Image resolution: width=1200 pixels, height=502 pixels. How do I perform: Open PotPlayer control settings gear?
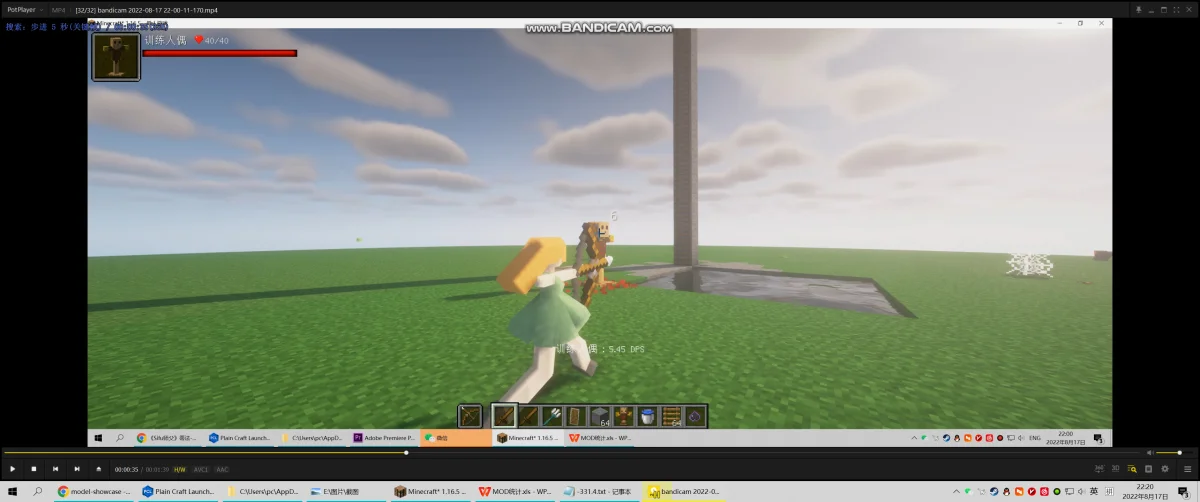pyautogui.click(x=1164, y=469)
